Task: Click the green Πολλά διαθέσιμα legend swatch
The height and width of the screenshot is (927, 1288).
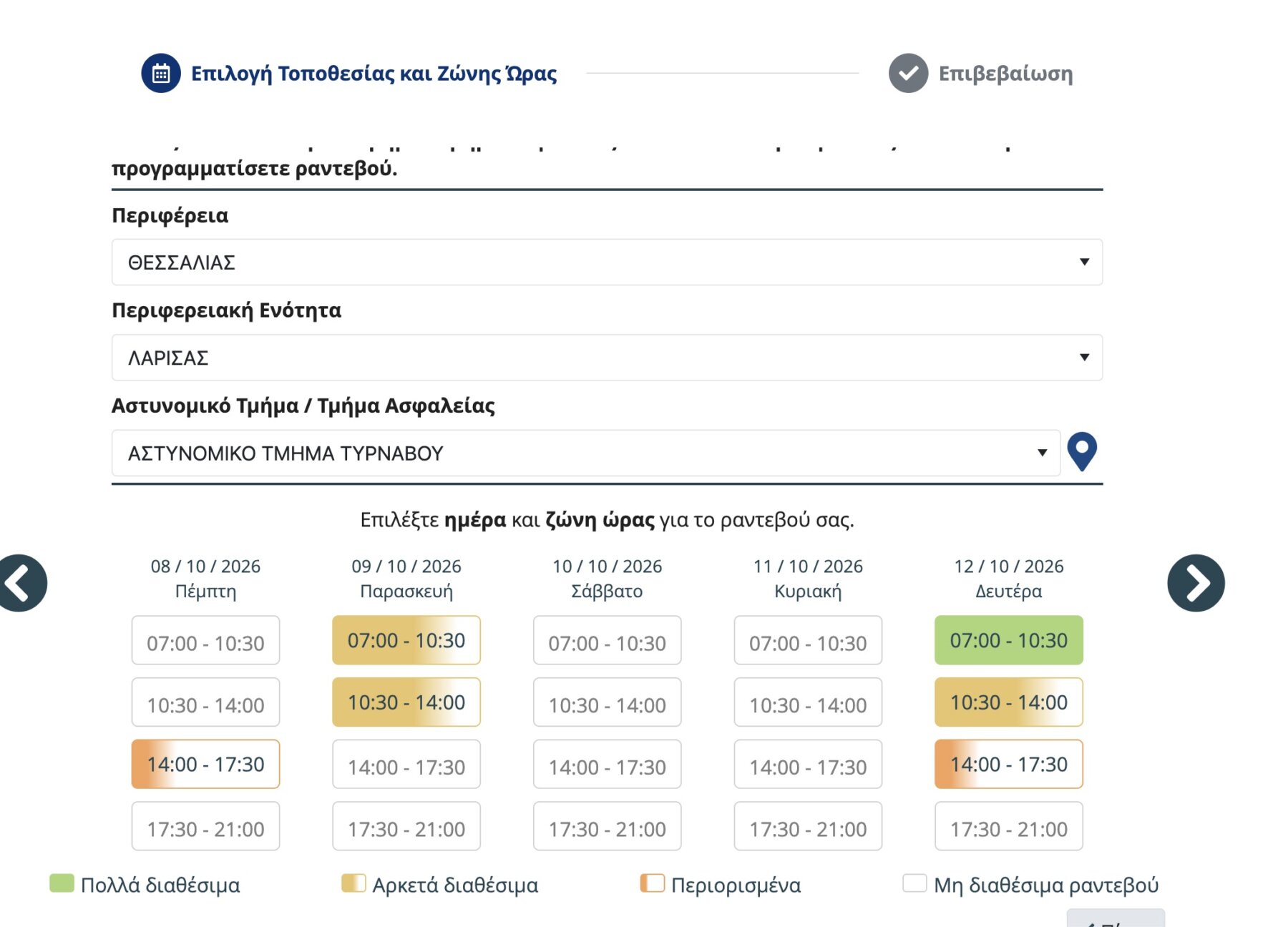Action: (62, 883)
